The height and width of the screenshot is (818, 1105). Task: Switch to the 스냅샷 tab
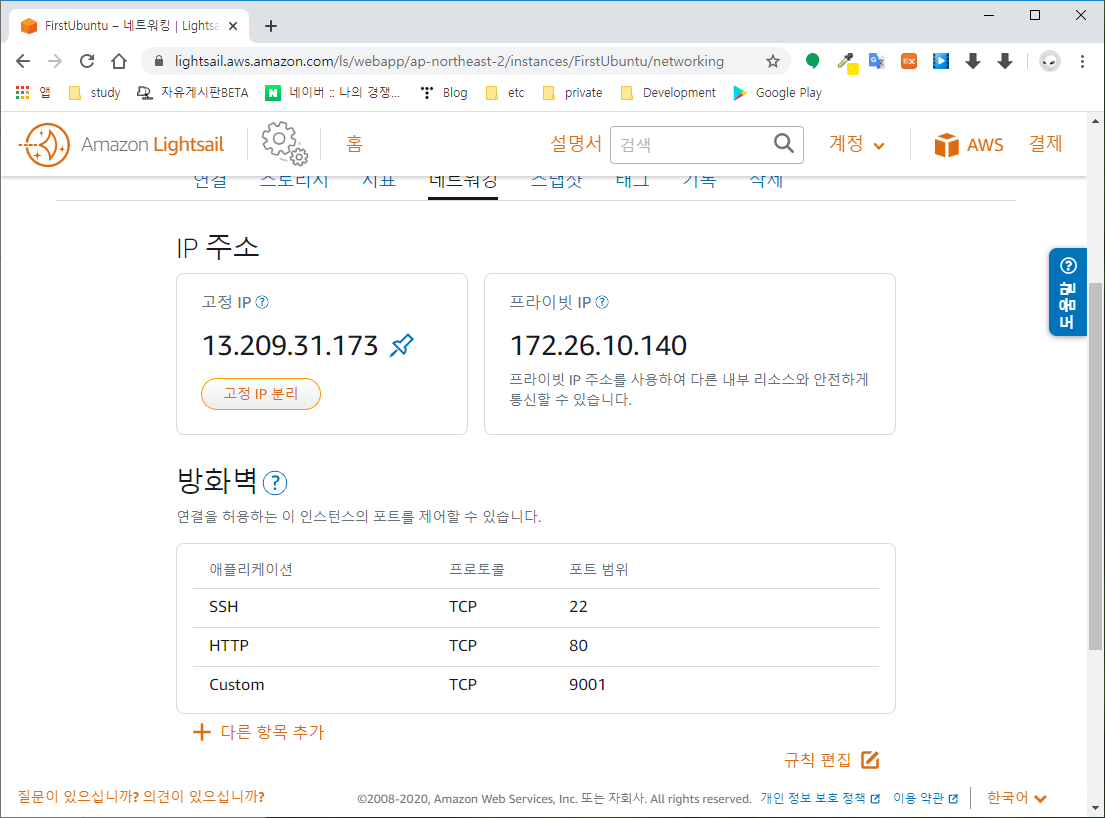point(557,180)
